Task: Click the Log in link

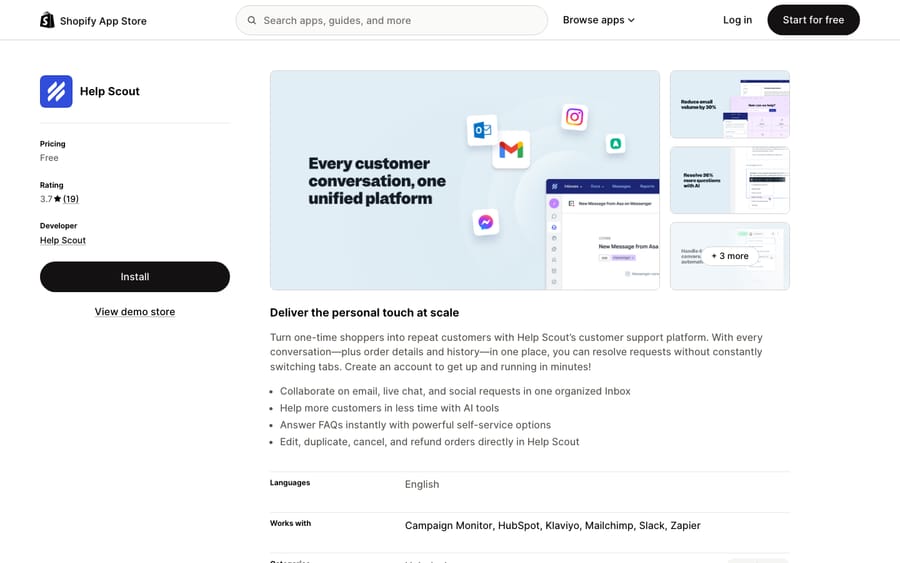Action: coord(737,20)
